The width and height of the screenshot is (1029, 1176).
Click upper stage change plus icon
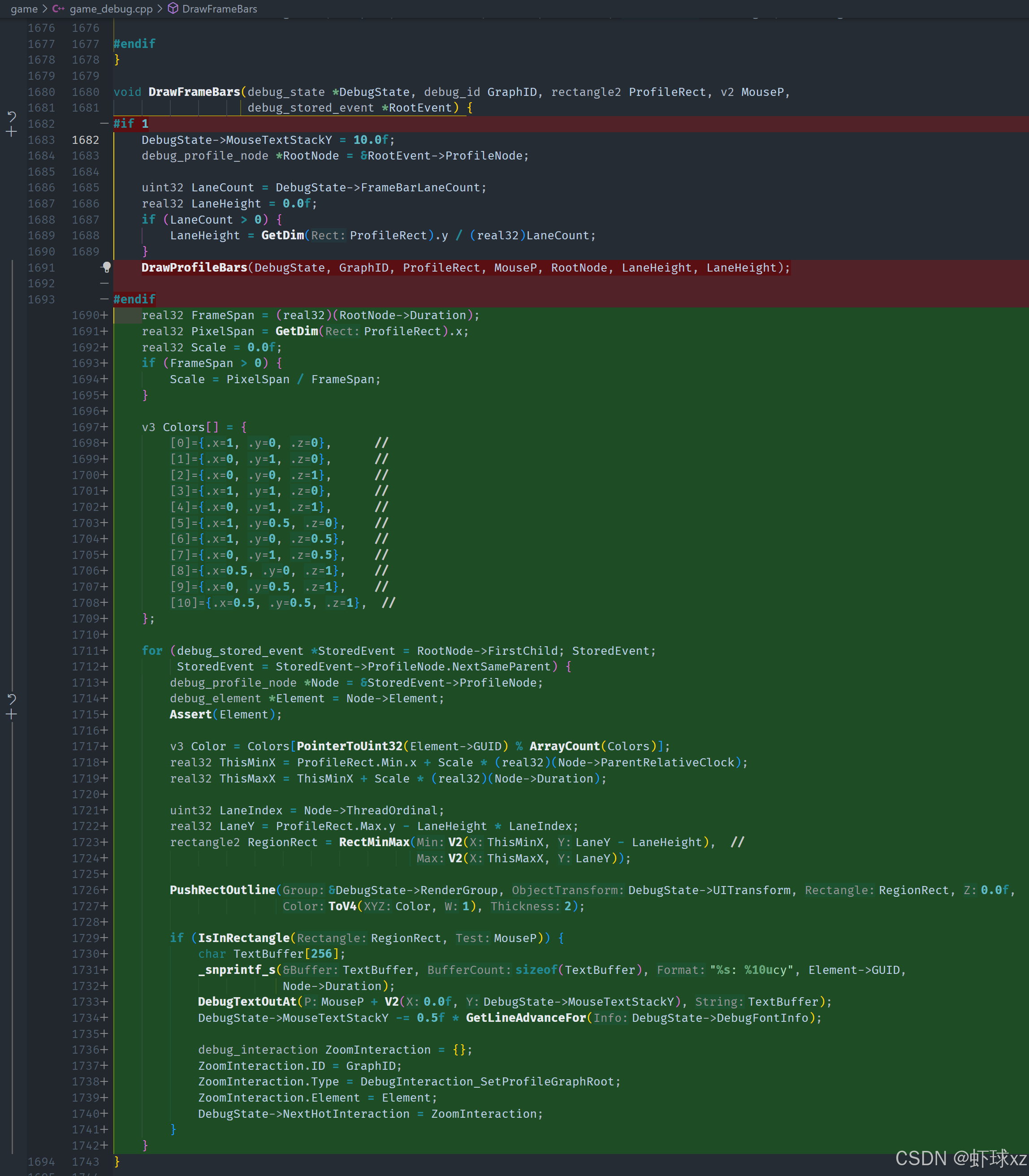tap(12, 132)
